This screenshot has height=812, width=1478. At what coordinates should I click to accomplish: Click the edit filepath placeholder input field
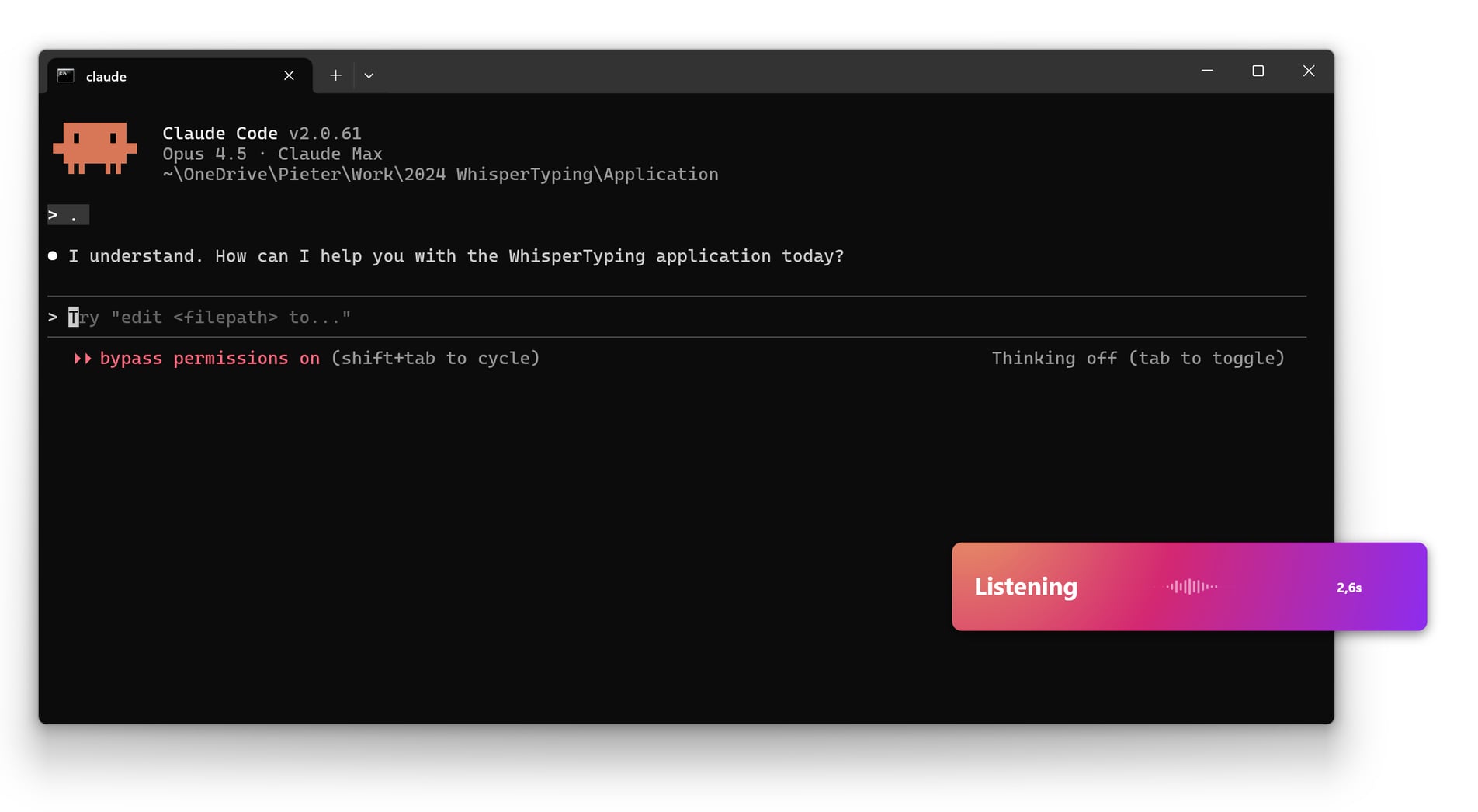coord(210,317)
